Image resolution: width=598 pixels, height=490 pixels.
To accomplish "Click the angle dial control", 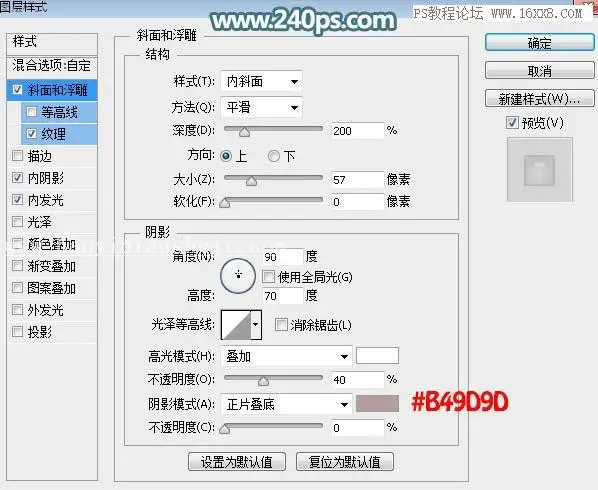I will pyautogui.click(x=238, y=276).
